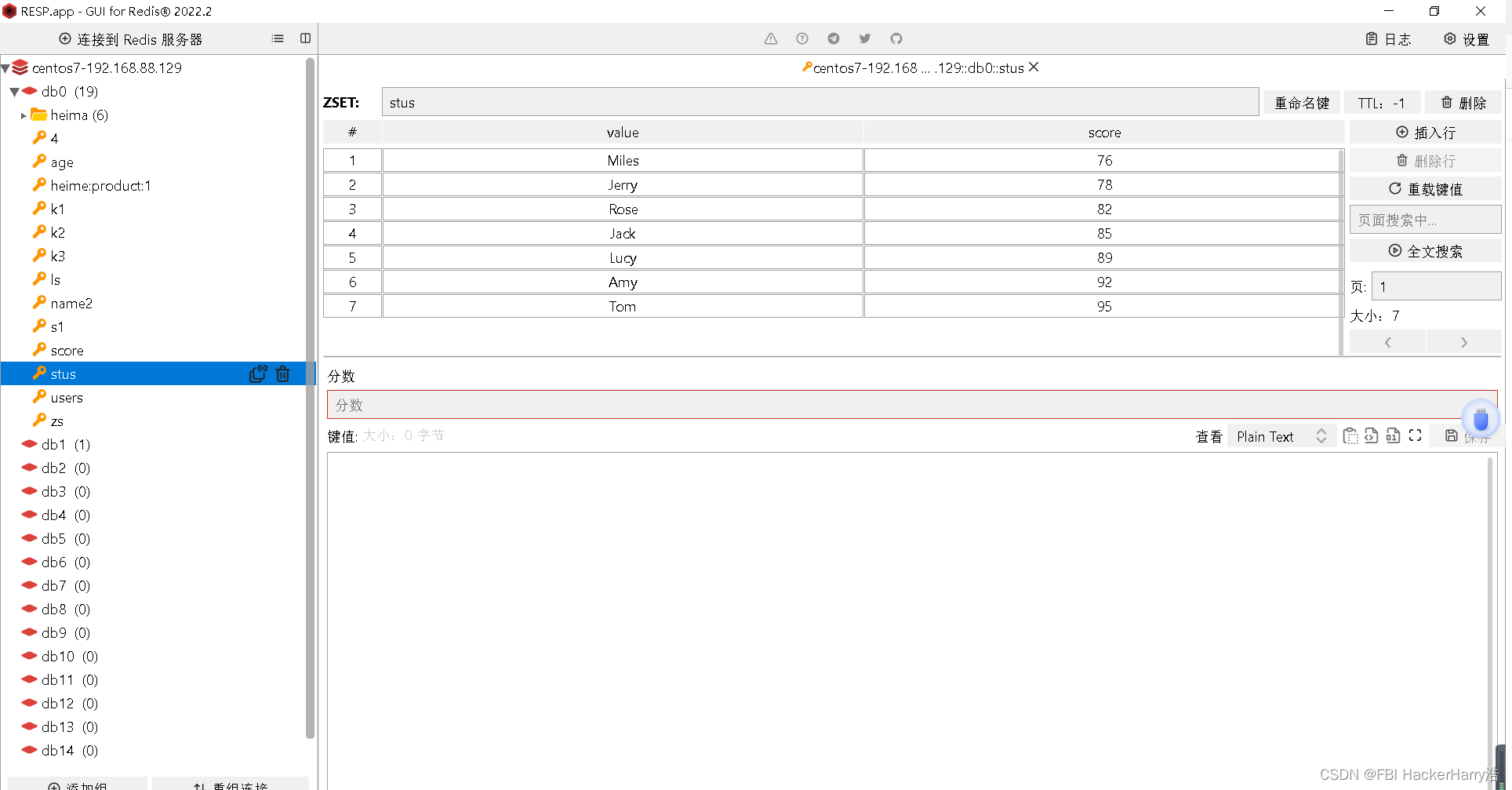
Task: Click the floating blue assistant icon
Action: 1481,419
